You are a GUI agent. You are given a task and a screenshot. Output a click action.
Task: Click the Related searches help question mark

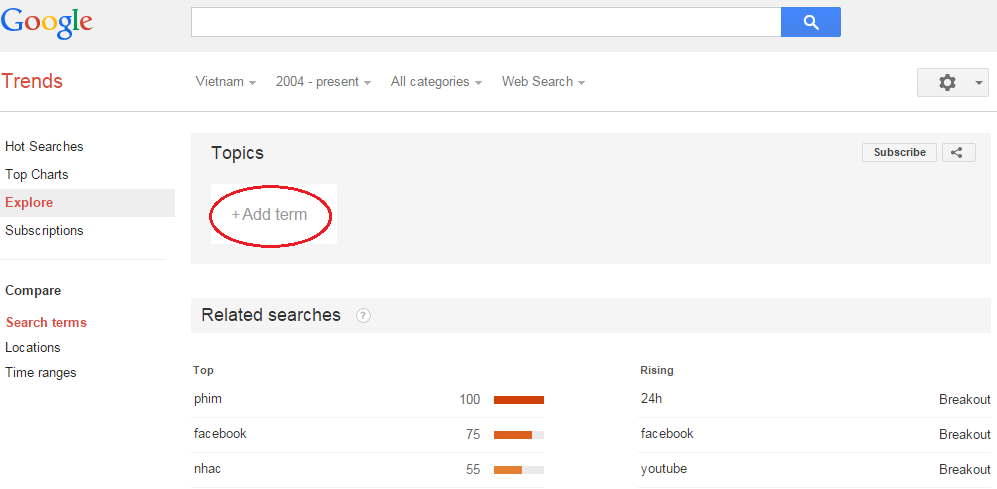coord(363,315)
